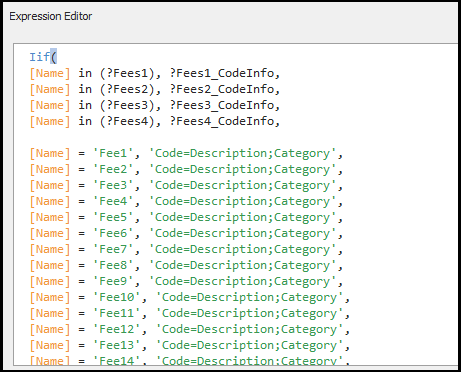Click the [Name] field on the Fee10 line
The height and width of the screenshot is (372, 461).
tap(50, 297)
